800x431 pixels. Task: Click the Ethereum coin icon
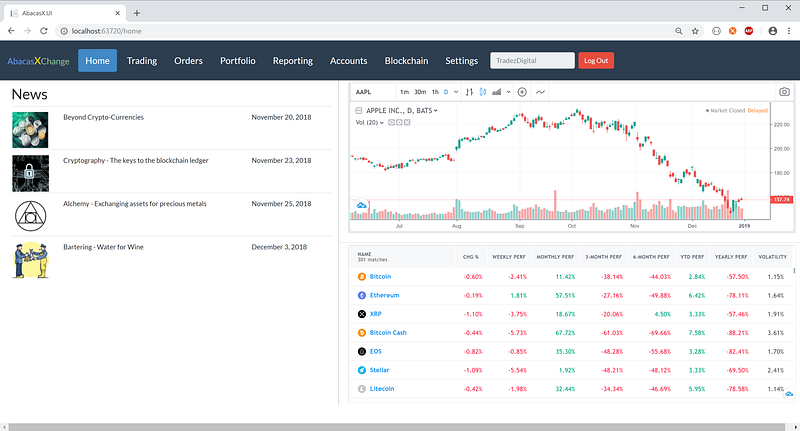(x=362, y=295)
